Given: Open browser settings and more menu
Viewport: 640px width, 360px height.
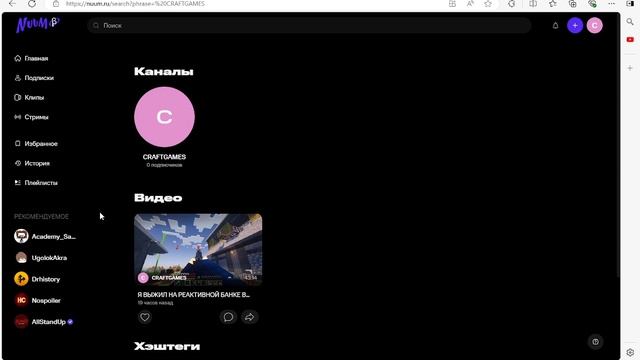Looking at the screenshot, I should point(611,4).
